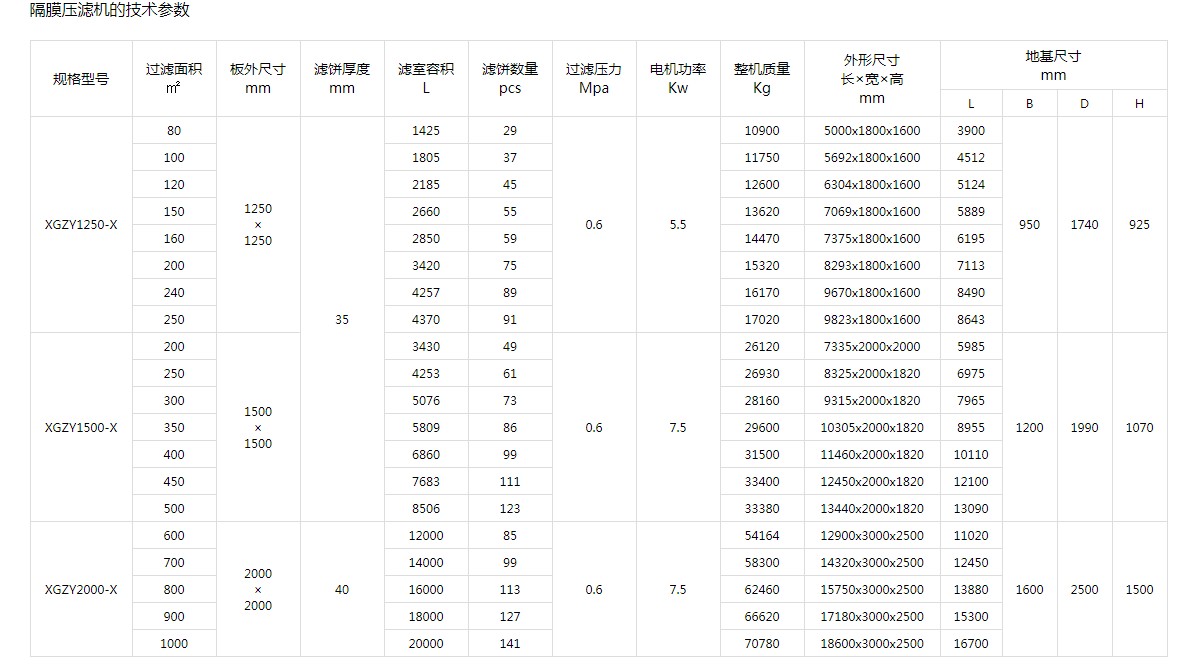Select the 18600x3000x2500 dimension cell
Viewport: 1196px width, 667px height.
[x=872, y=643]
